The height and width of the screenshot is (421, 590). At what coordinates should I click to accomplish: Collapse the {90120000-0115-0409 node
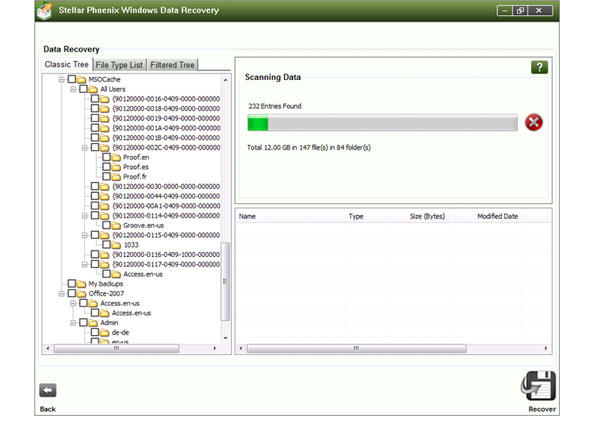pyautogui.click(x=85, y=235)
